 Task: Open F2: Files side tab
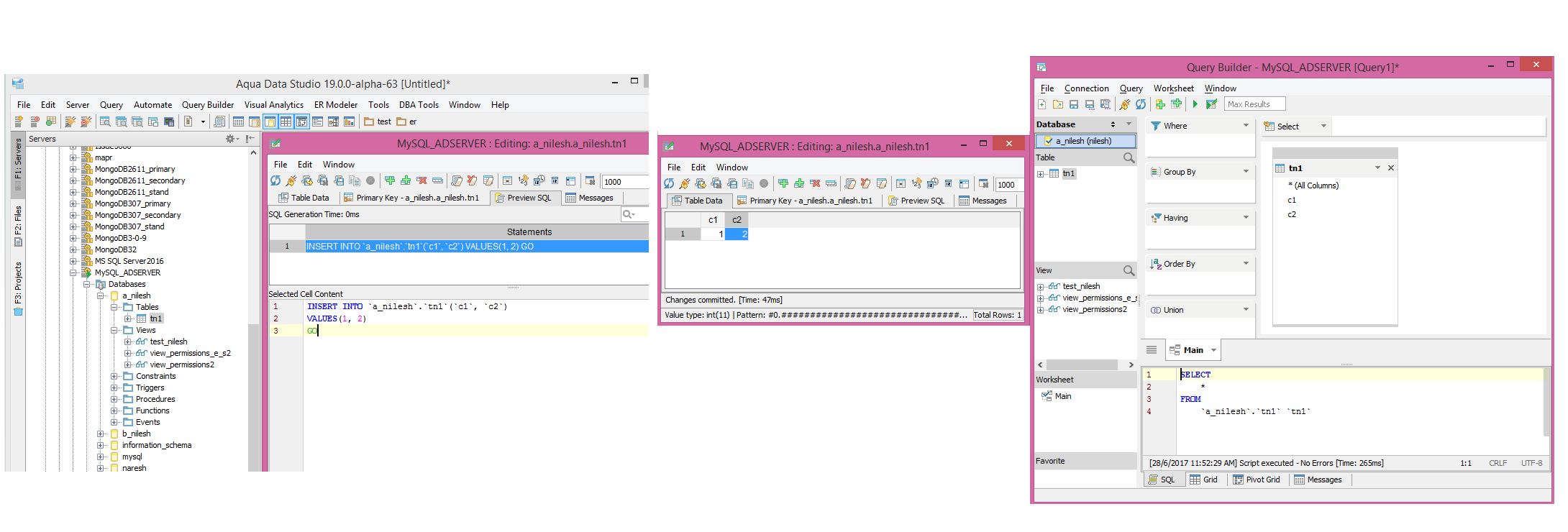point(18,226)
